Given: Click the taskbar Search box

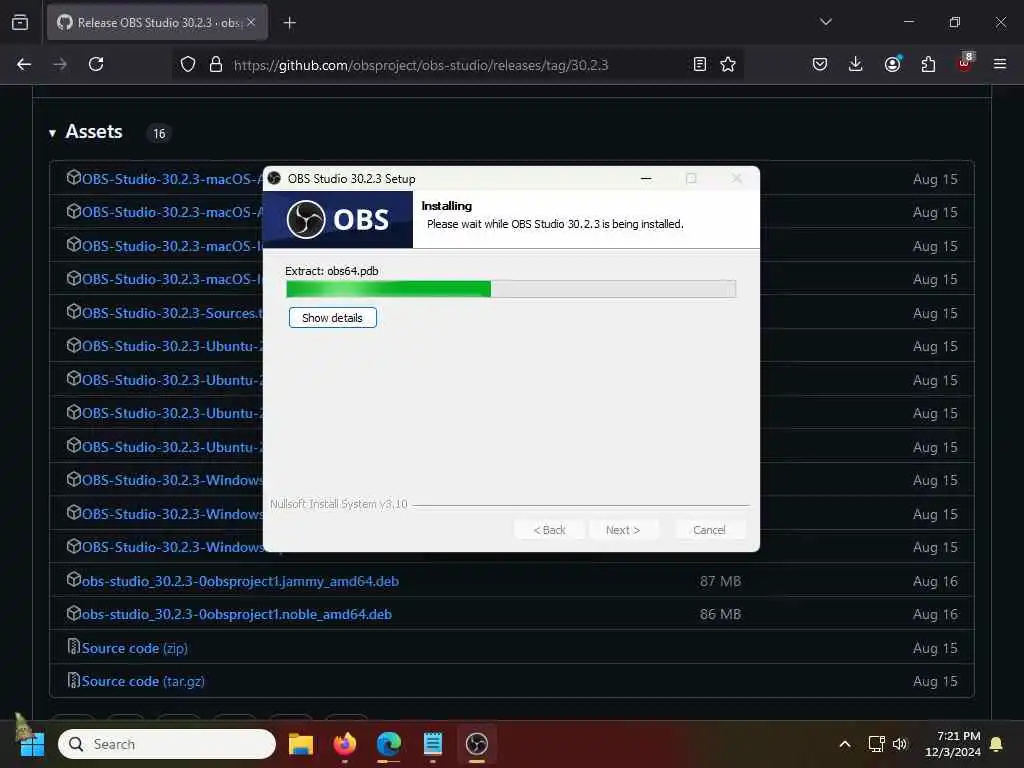Looking at the screenshot, I should (167, 744).
